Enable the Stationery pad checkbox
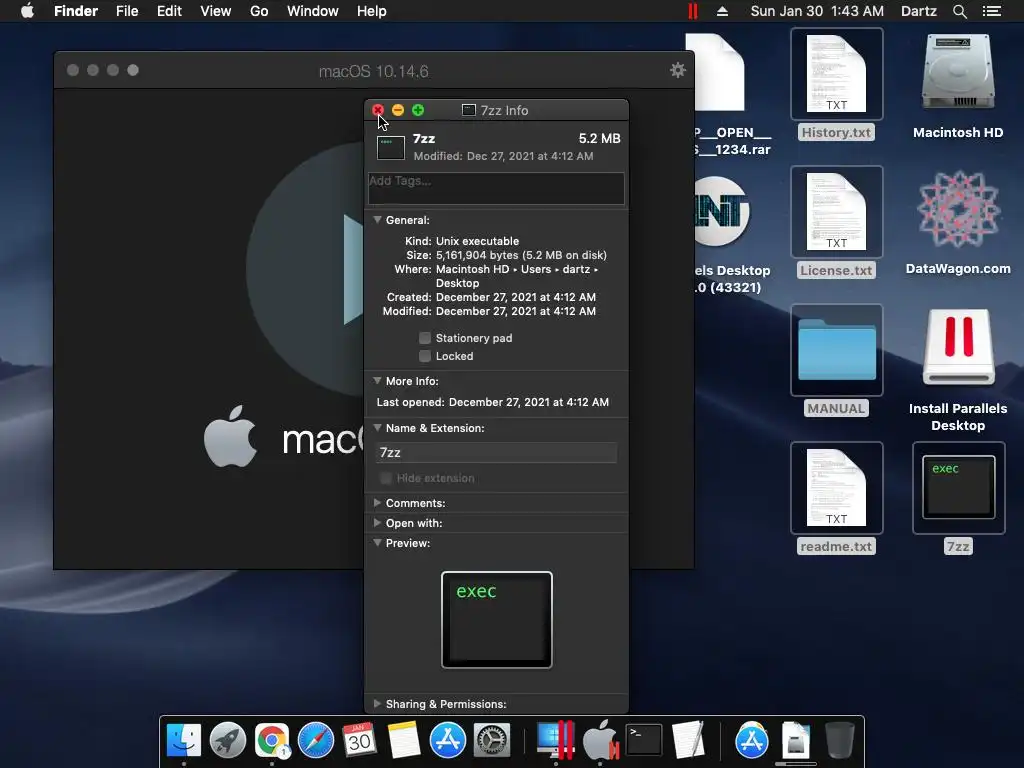 (424, 338)
